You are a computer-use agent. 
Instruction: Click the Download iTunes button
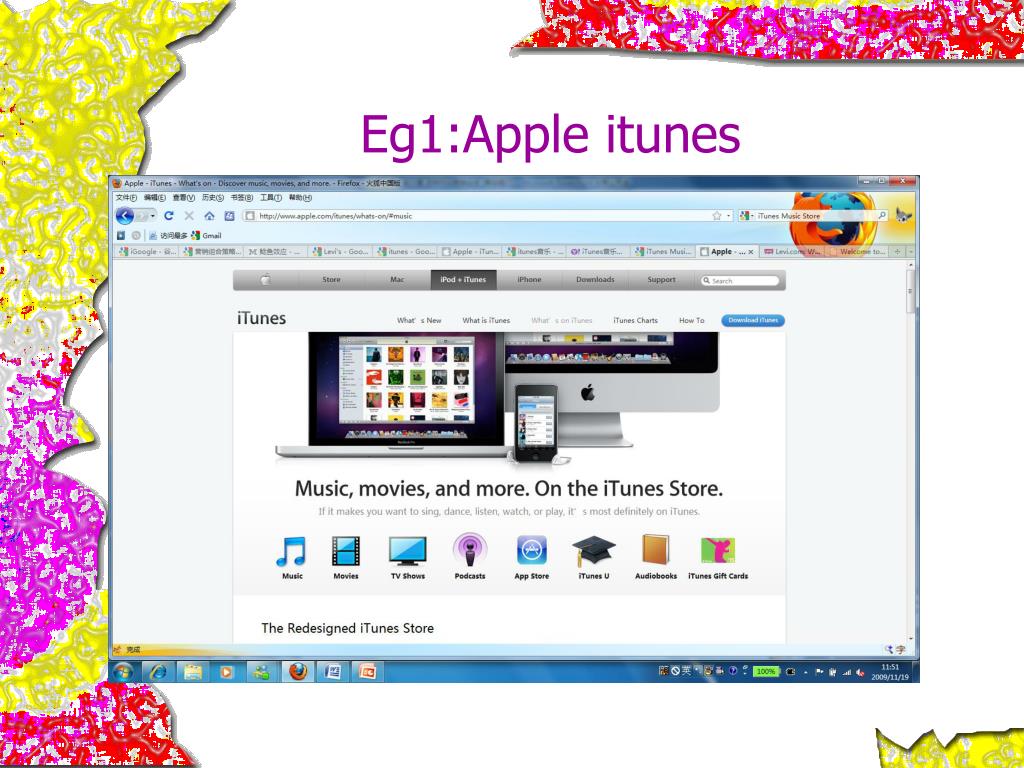click(753, 321)
